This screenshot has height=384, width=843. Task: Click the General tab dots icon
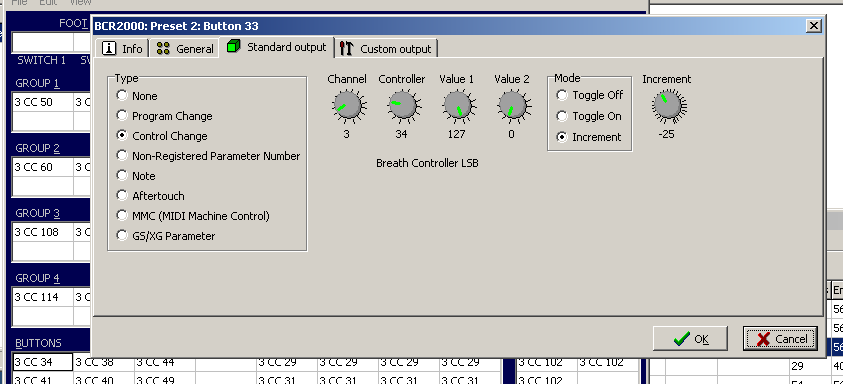click(x=163, y=48)
